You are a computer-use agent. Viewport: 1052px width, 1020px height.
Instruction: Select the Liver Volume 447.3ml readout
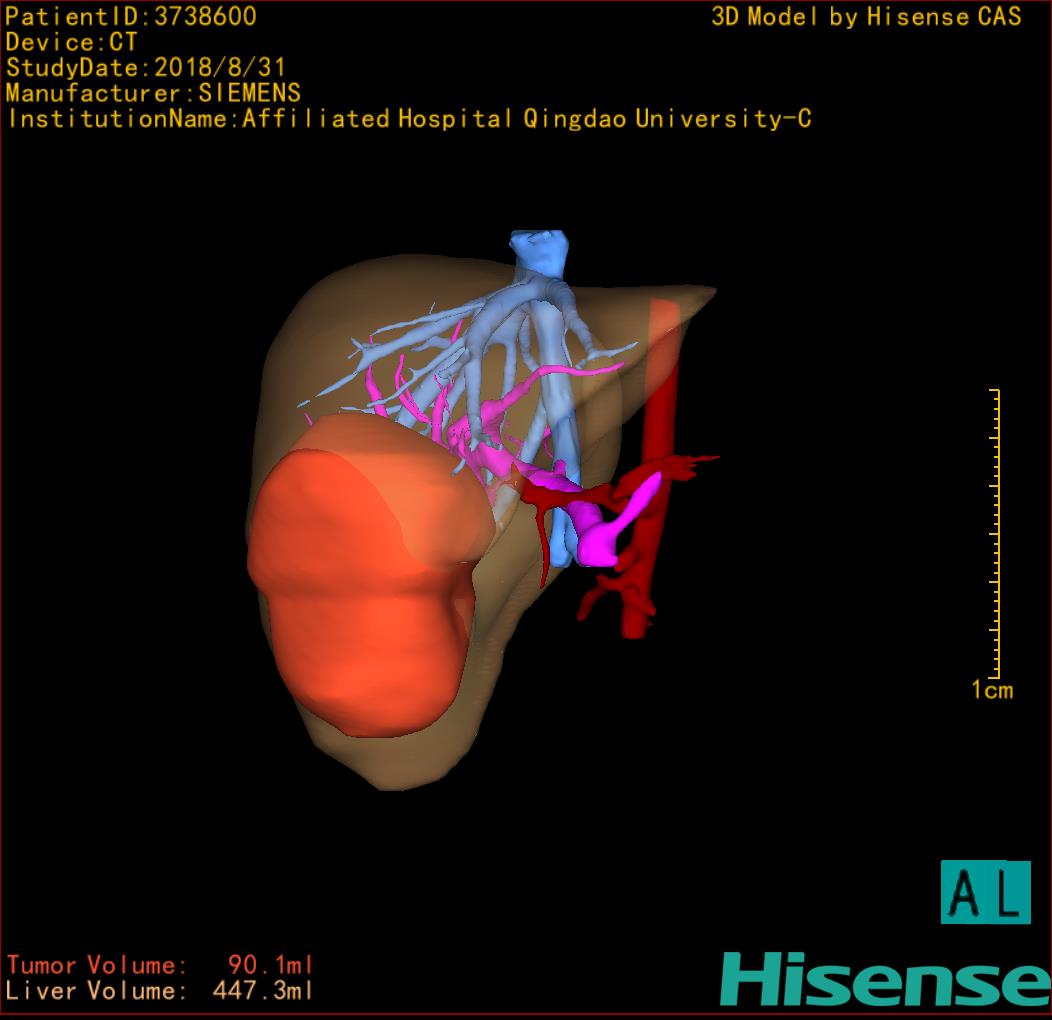click(x=160, y=991)
